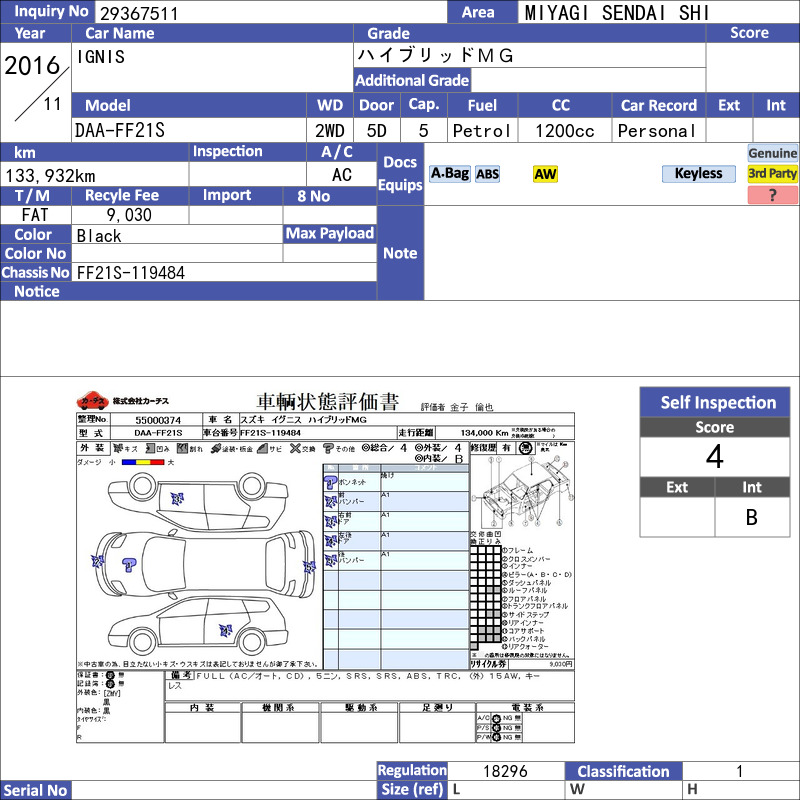This screenshot has height=800, width=800.
Task: Click the Chassis No field FF21S-119484
Action: [x=130, y=272]
